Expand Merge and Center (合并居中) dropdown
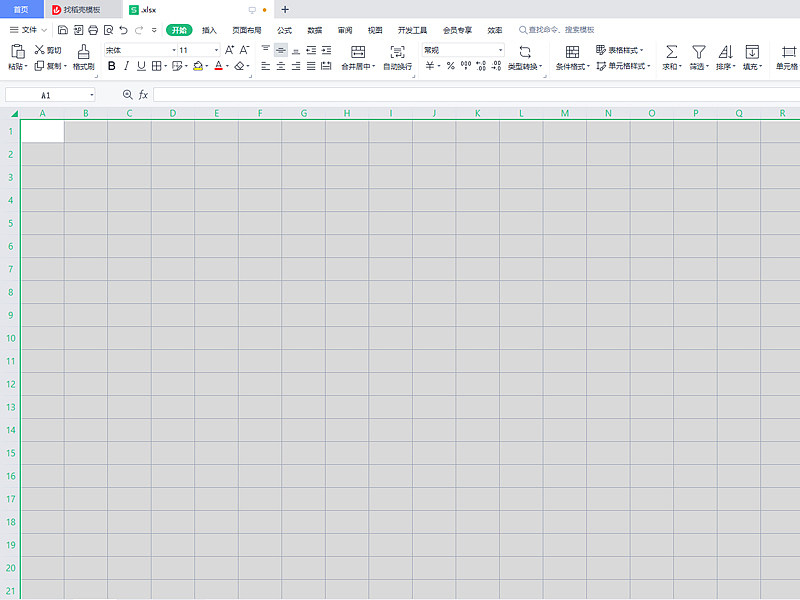800x600 pixels. click(373, 66)
